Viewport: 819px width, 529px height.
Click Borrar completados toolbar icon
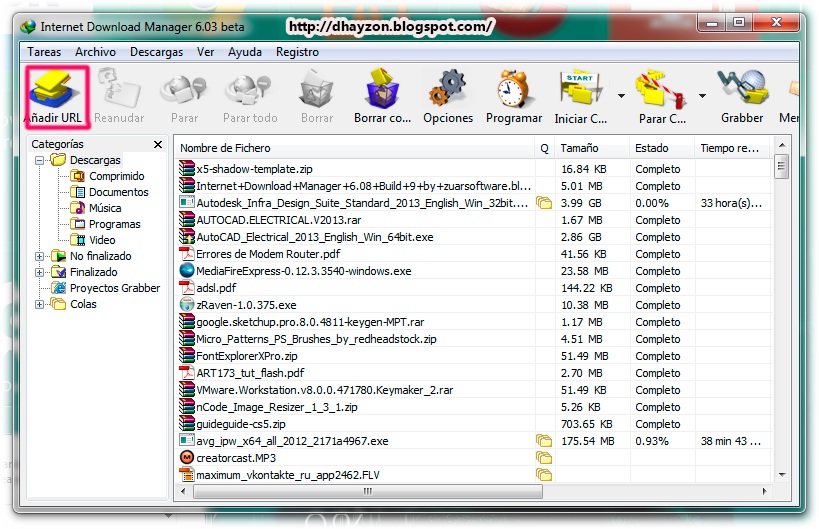[x=382, y=97]
